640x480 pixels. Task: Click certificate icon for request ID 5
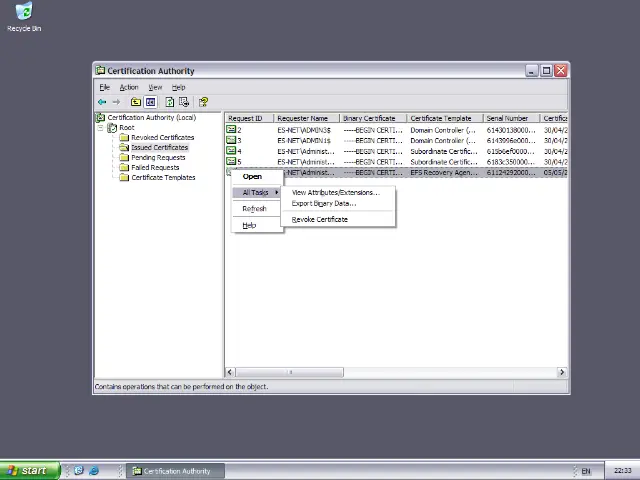point(231,162)
